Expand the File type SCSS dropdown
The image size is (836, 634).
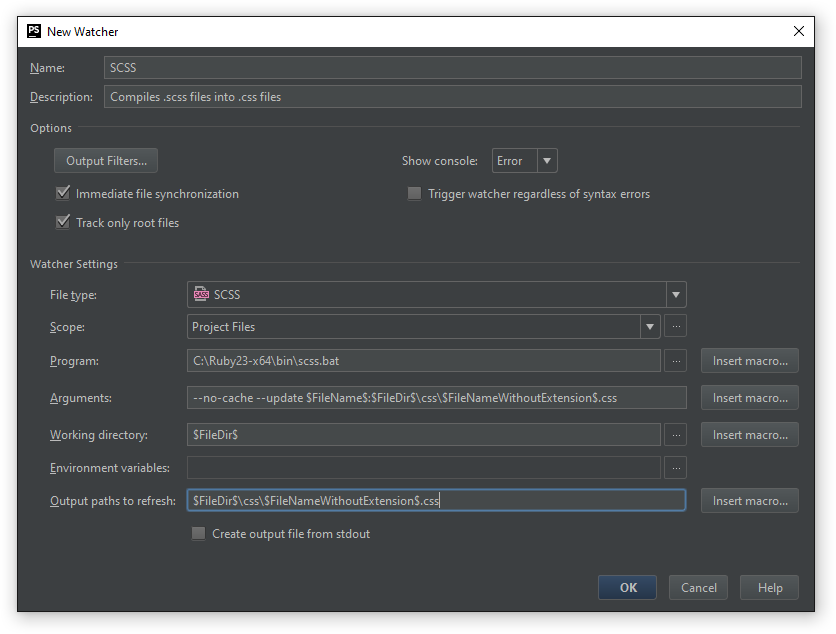tap(676, 295)
